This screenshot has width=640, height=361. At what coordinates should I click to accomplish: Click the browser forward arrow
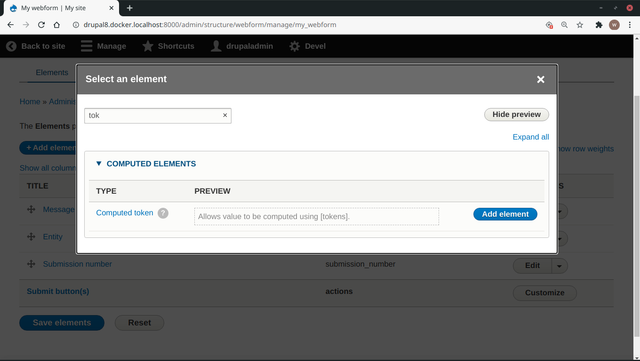pyautogui.click(x=26, y=25)
